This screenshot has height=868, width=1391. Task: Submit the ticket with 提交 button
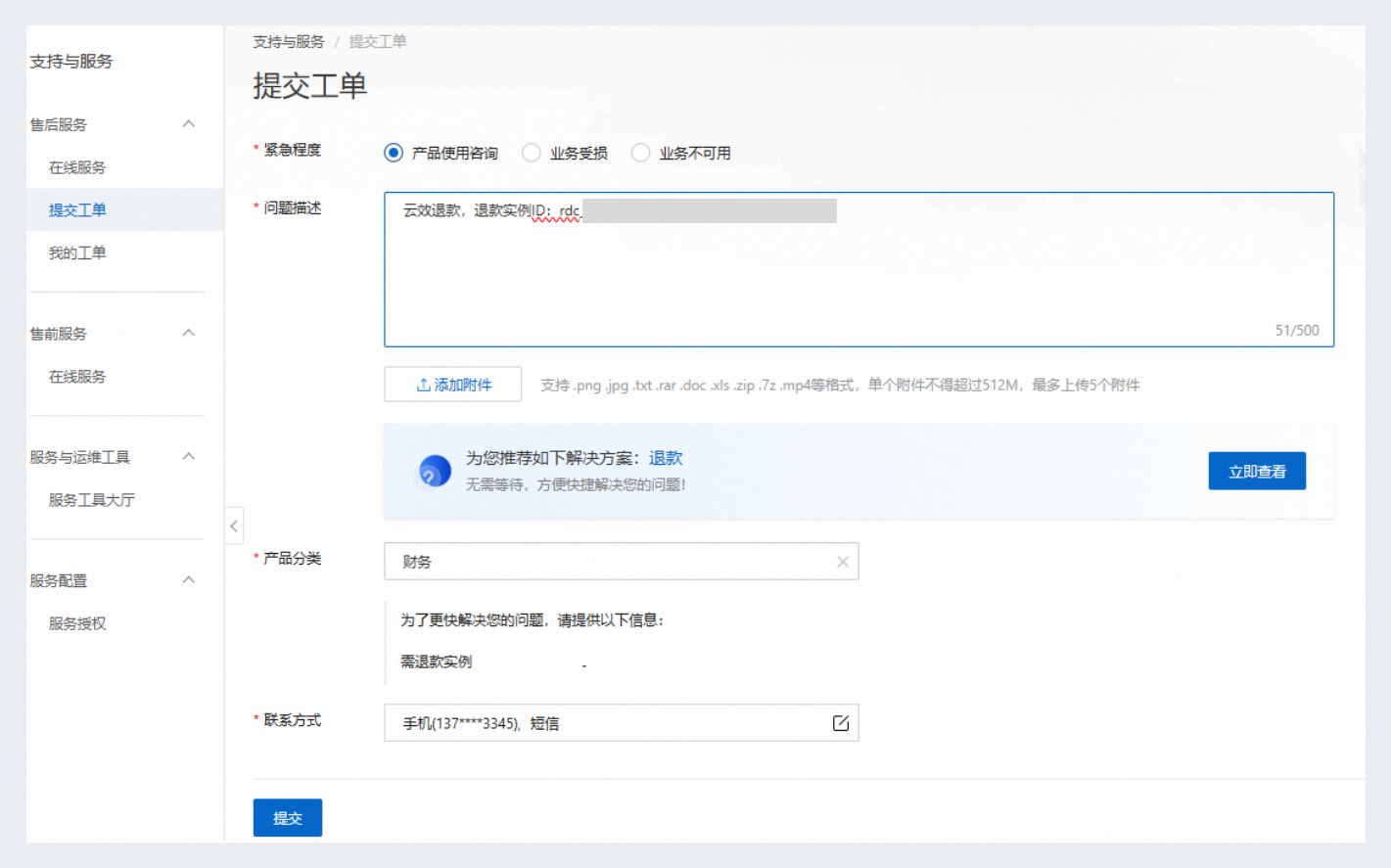click(x=288, y=818)
